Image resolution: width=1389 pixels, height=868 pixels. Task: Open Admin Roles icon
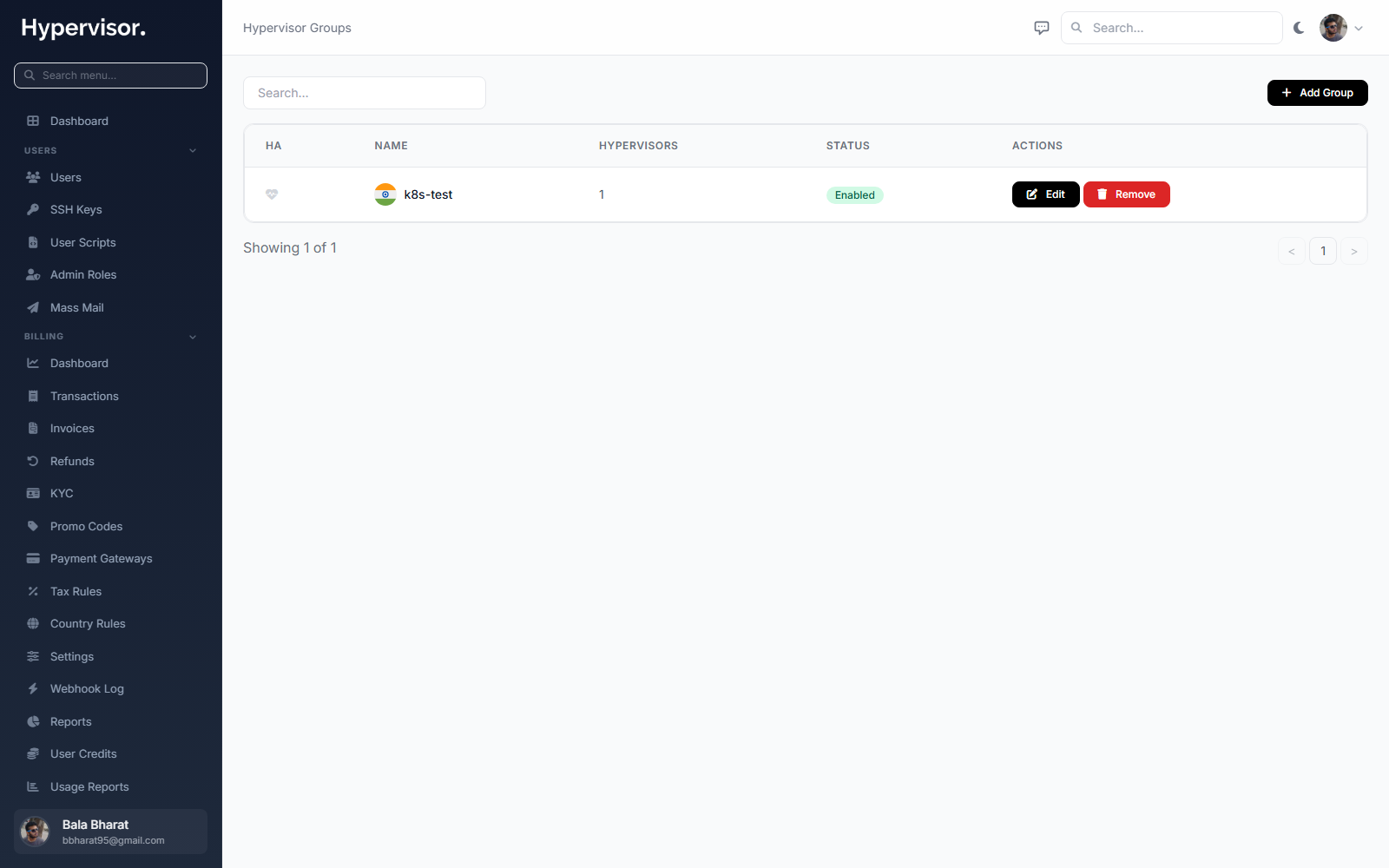(x=33, y=274)
